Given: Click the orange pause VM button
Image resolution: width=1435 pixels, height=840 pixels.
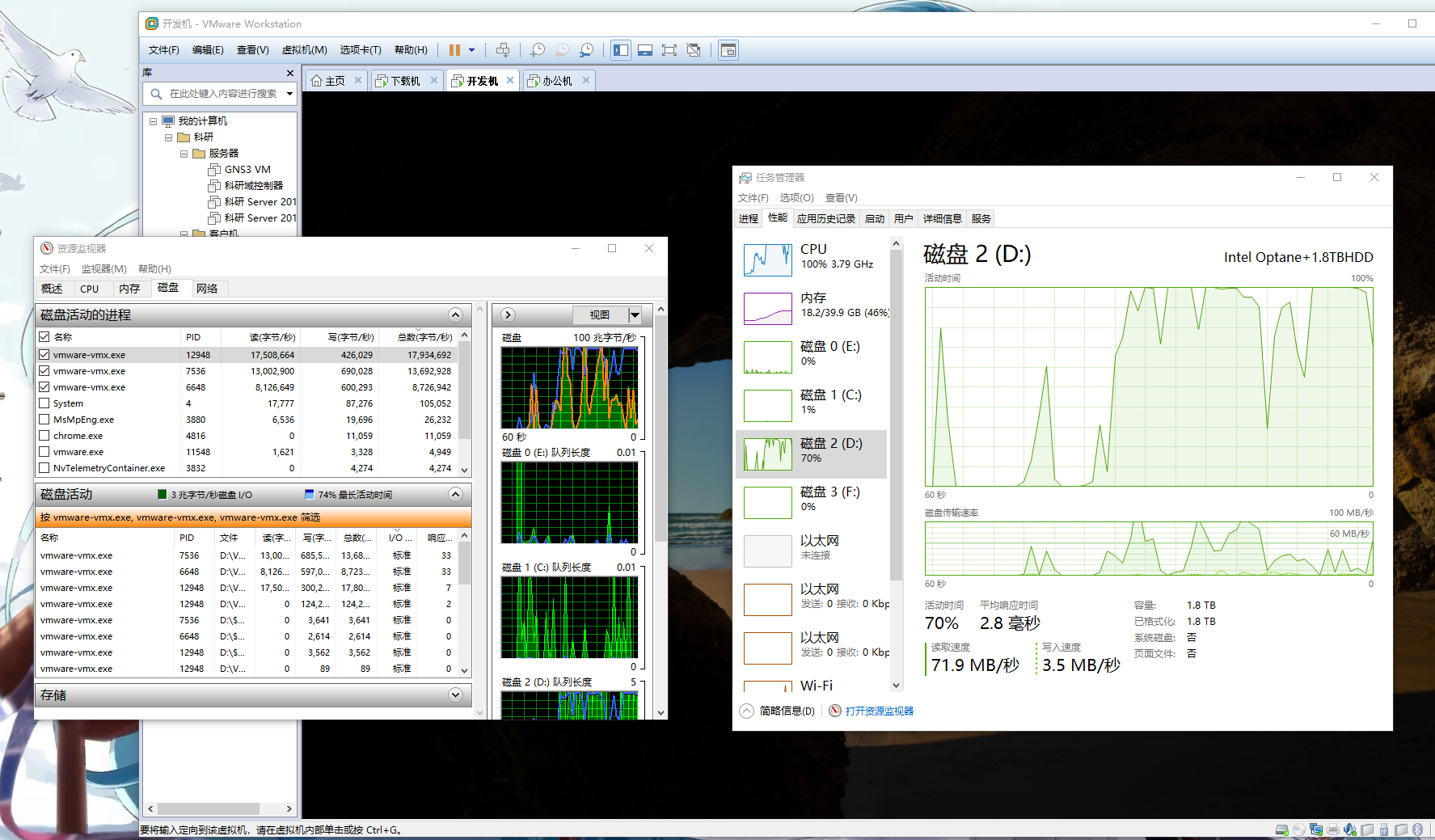Looking at the screenshot, I should point(454,50).
